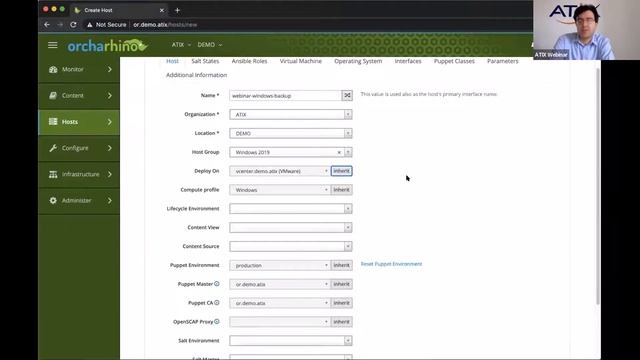Click the Puppet CA info icon
The image size is (640, 360).
click(217, 302)
